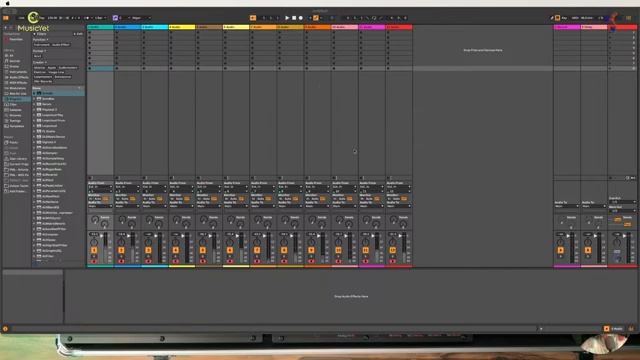640x360 pixels.
Task: Select the Main track red title header
Action: pyautogui.click(x=622, y=27)
